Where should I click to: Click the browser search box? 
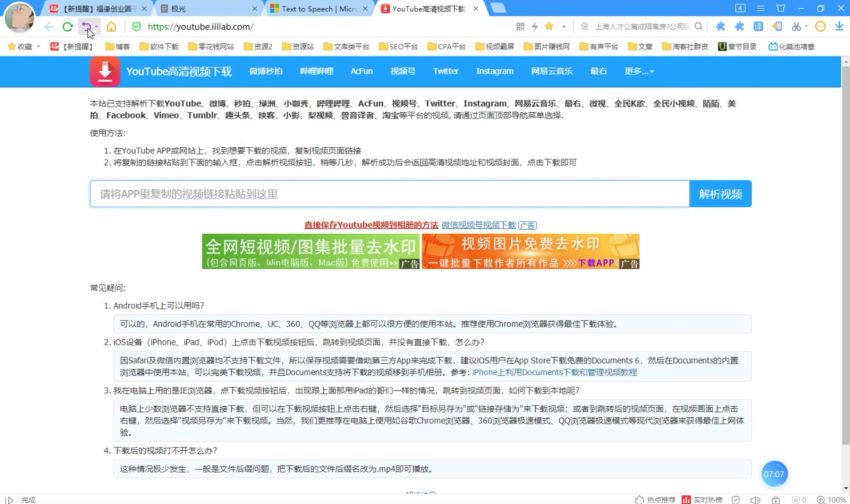640,26
